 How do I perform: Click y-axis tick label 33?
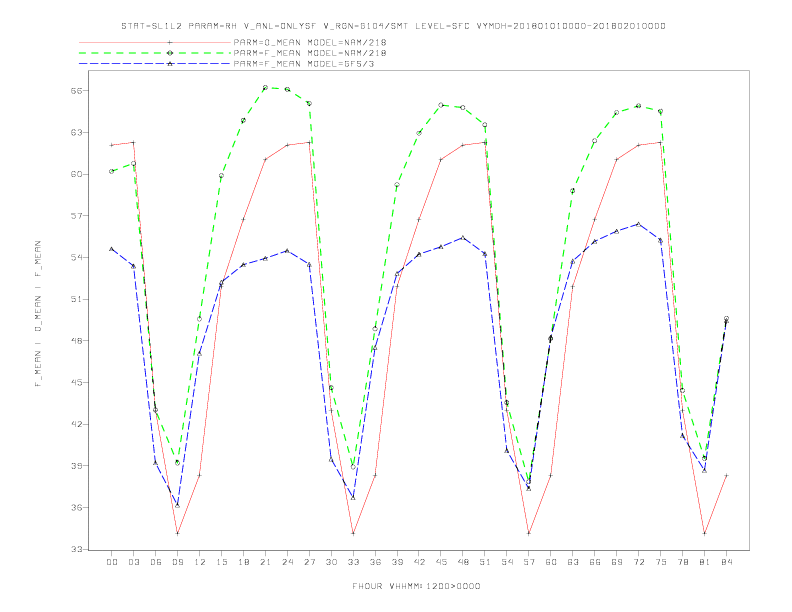78,549
